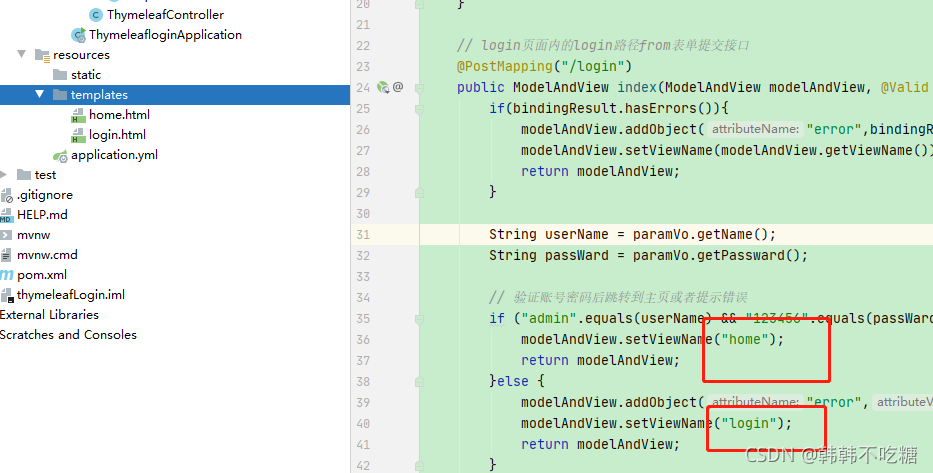Click the home.html file icon

(78, 115)
